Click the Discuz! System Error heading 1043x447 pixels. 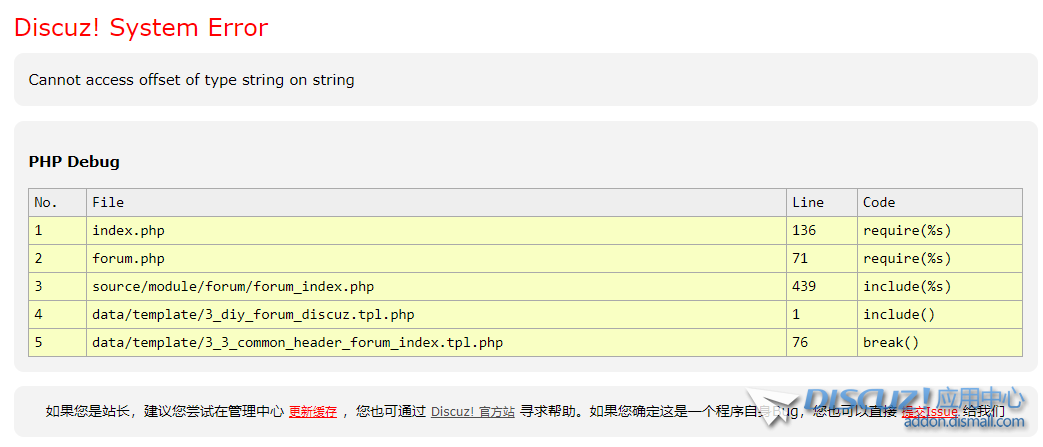[141, 28]
